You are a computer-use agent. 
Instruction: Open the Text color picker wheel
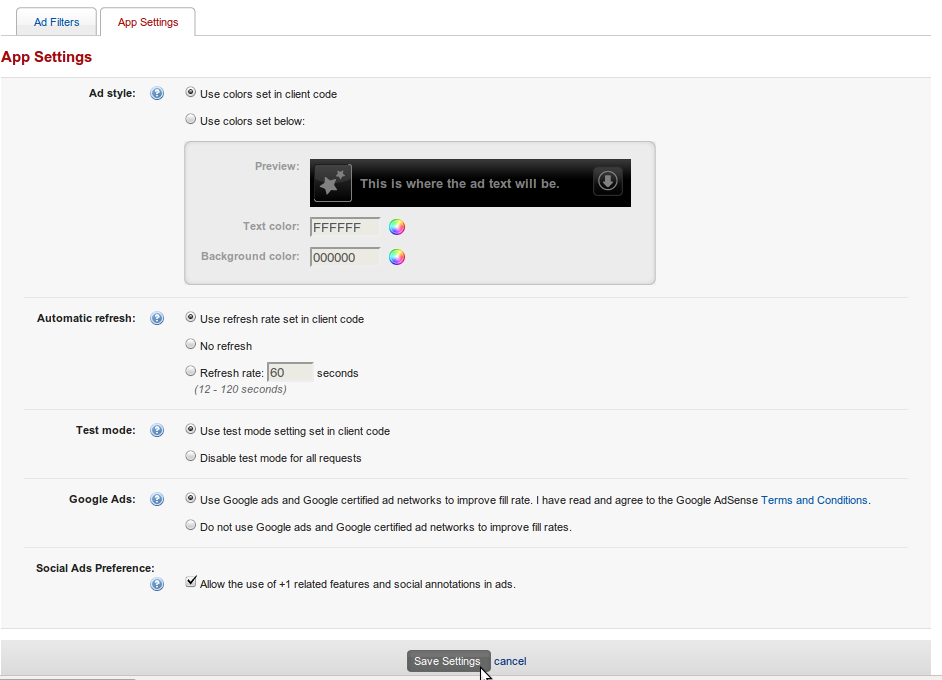(397, 227)
